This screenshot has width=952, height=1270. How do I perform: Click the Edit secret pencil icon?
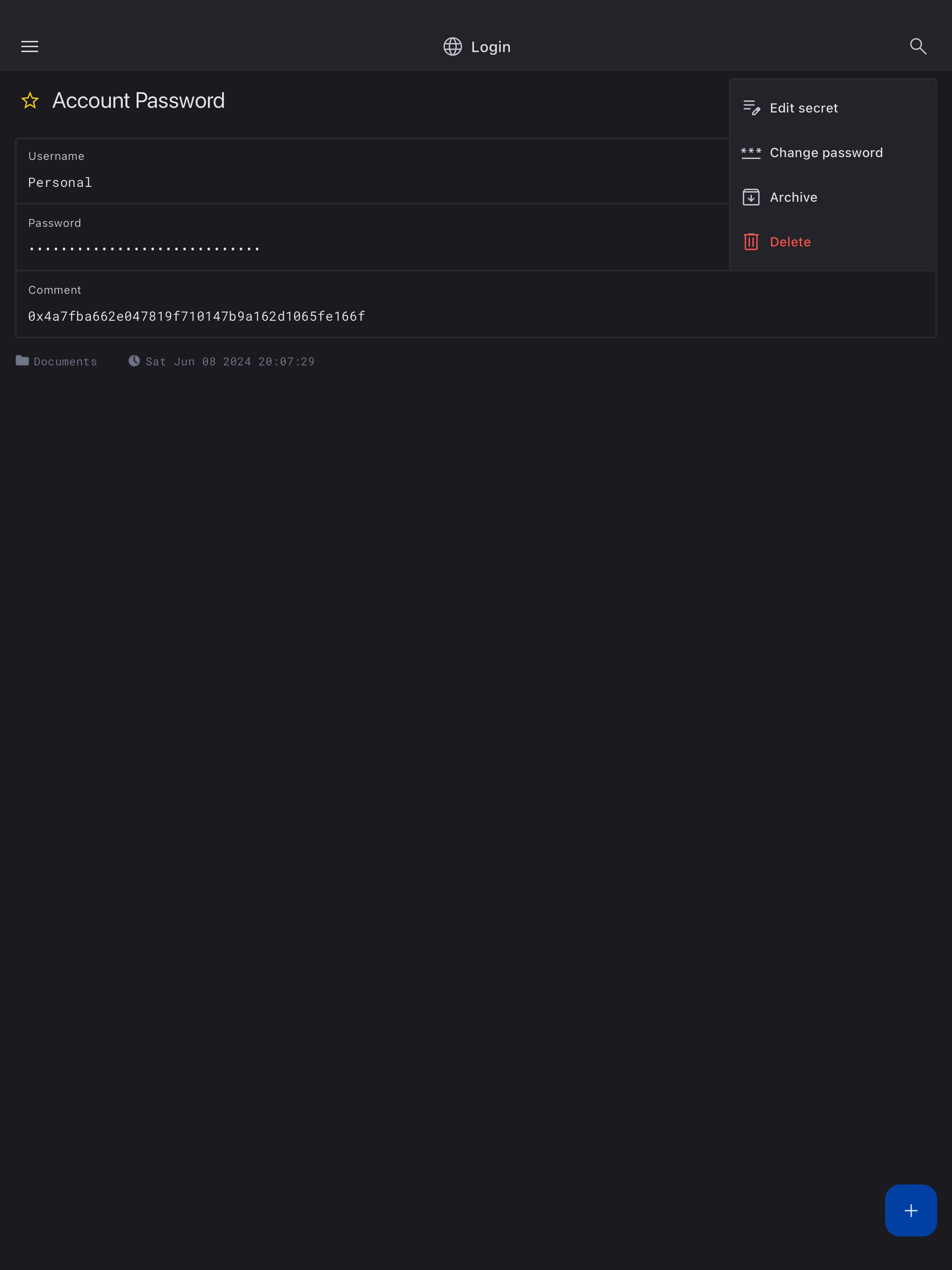tap(751, 108)
